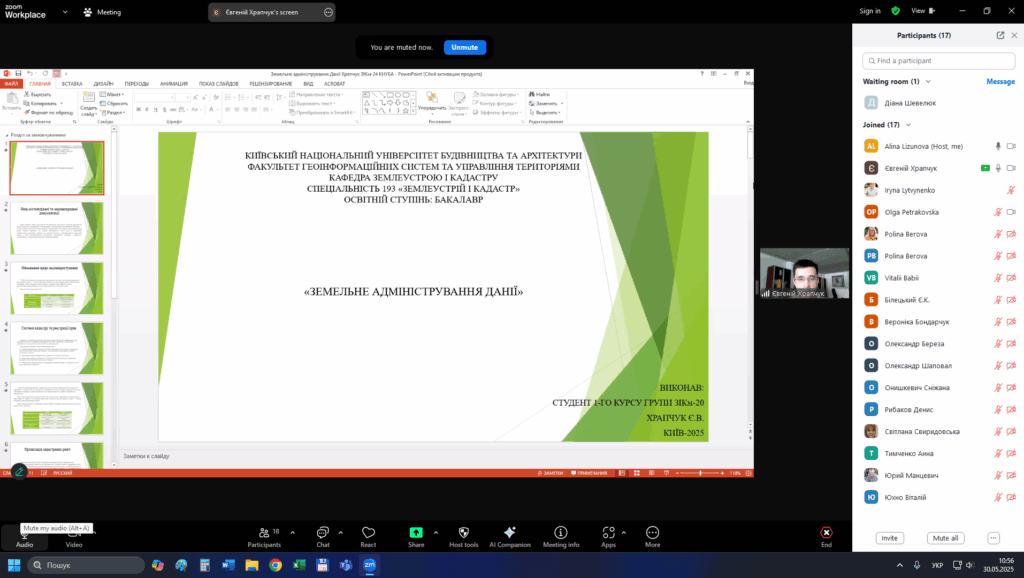Toggle muted mic for Vitalii Babii
The image size is (1024, 578).
click(x=998, y=278)
